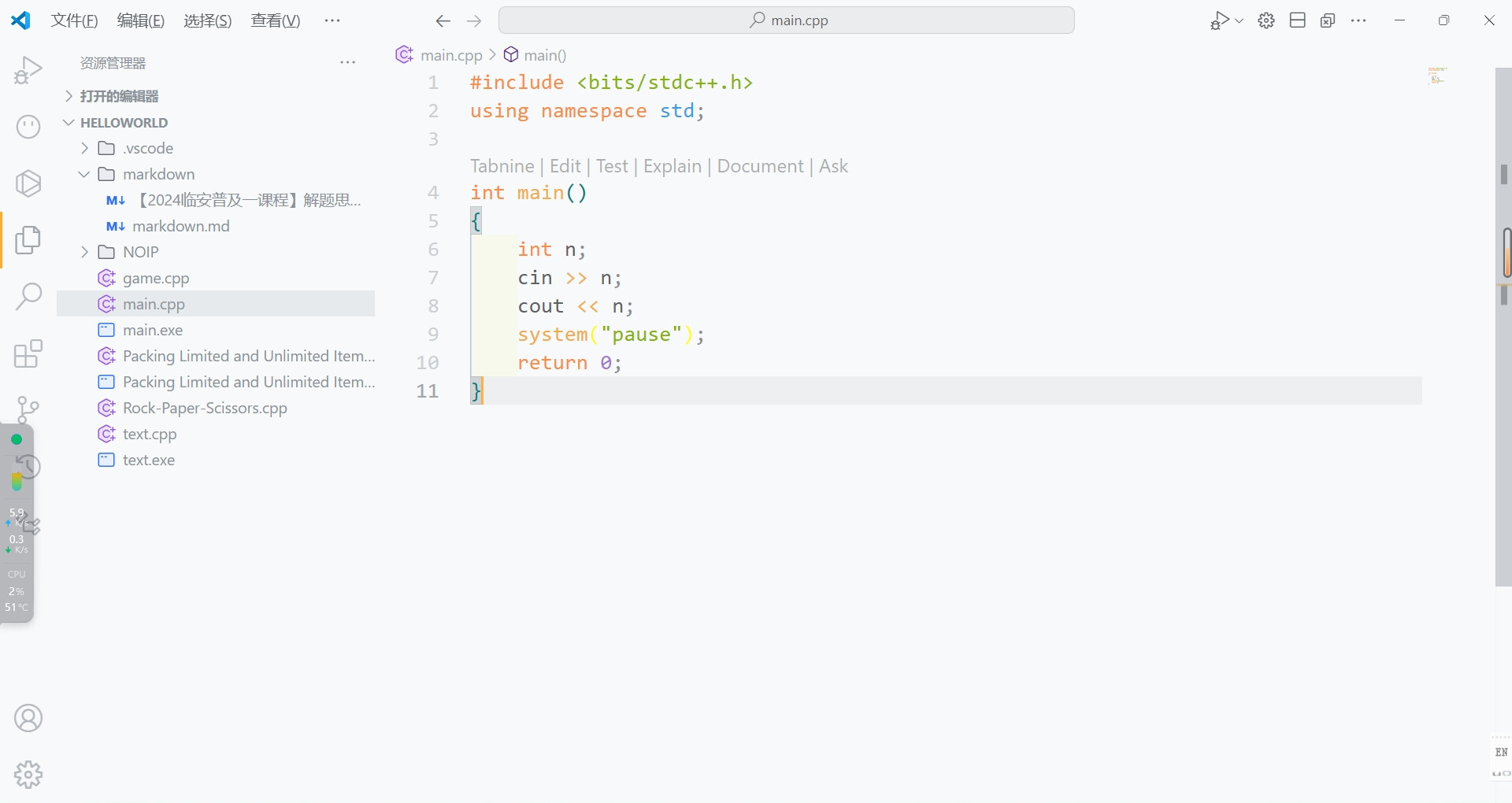Image resolution: width=1512 pixels, height=803 pixels.
Task: Open the Explorer files icon
Action: point(28,240)
